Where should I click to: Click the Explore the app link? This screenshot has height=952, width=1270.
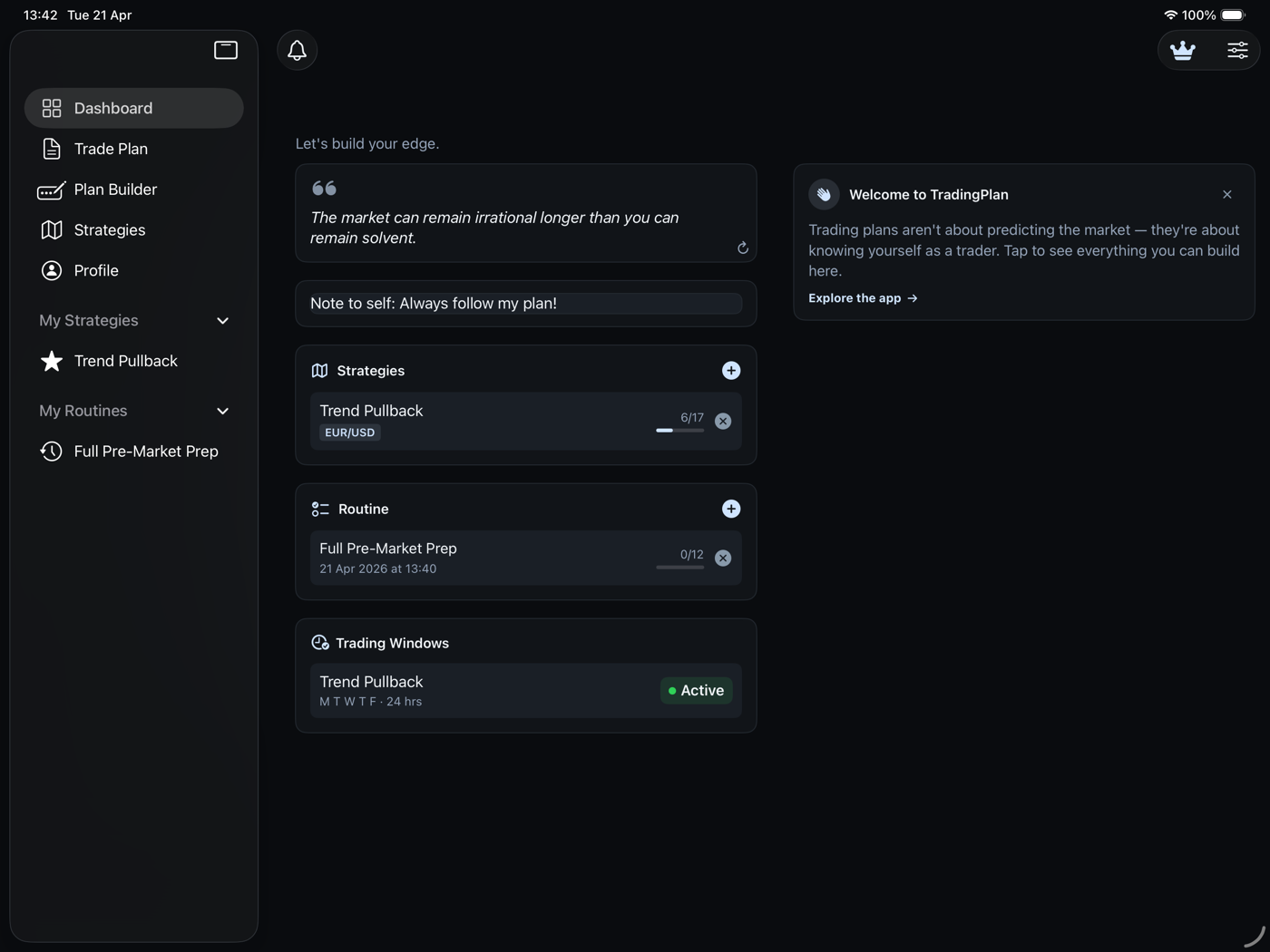863,298
